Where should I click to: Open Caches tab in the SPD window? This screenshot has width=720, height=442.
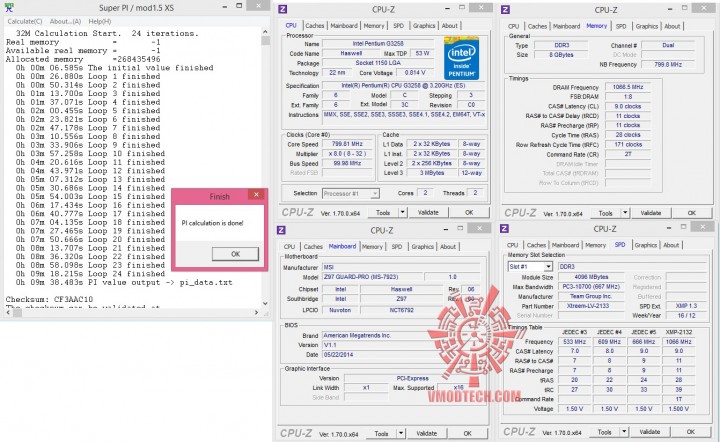point(536,245)
